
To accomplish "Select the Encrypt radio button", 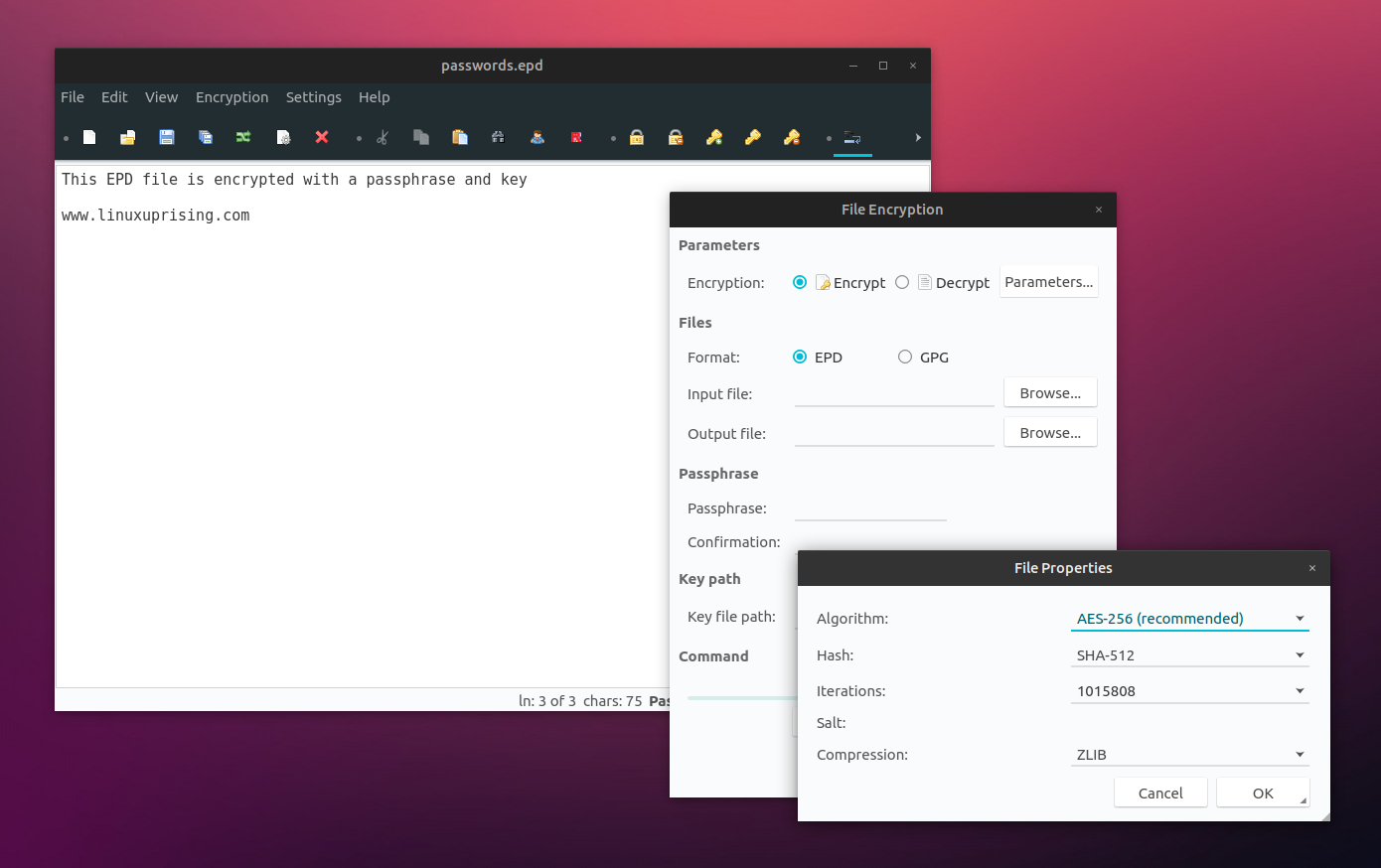I will [x=800, y=282].
